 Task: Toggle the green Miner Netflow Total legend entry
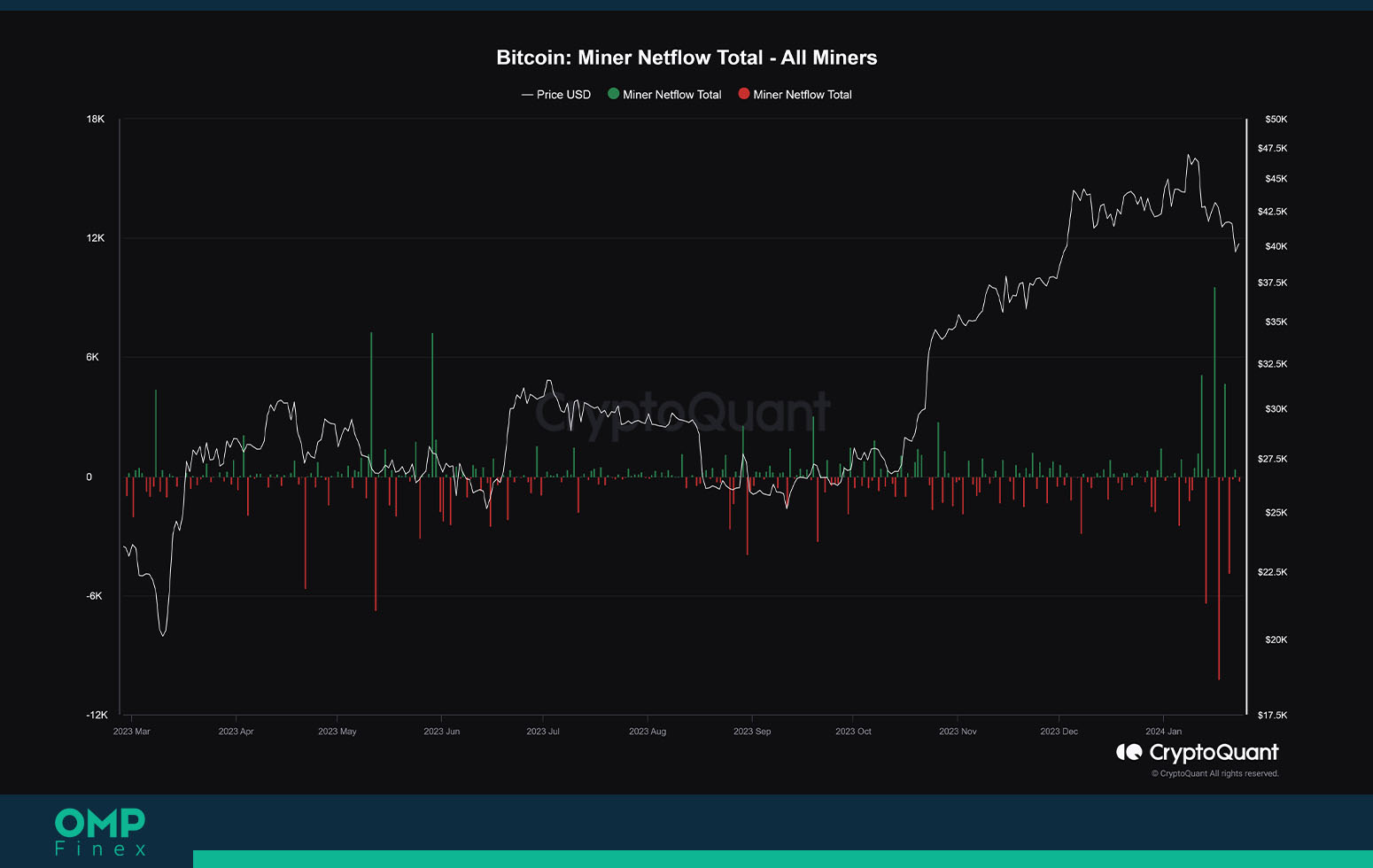[x=664, y=95]
